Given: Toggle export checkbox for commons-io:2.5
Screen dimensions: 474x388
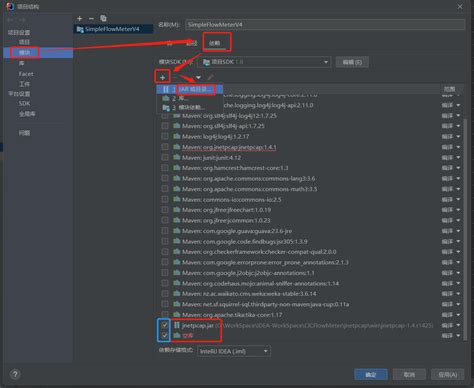Looking at the screenshot, I should [x=165, y=199].
